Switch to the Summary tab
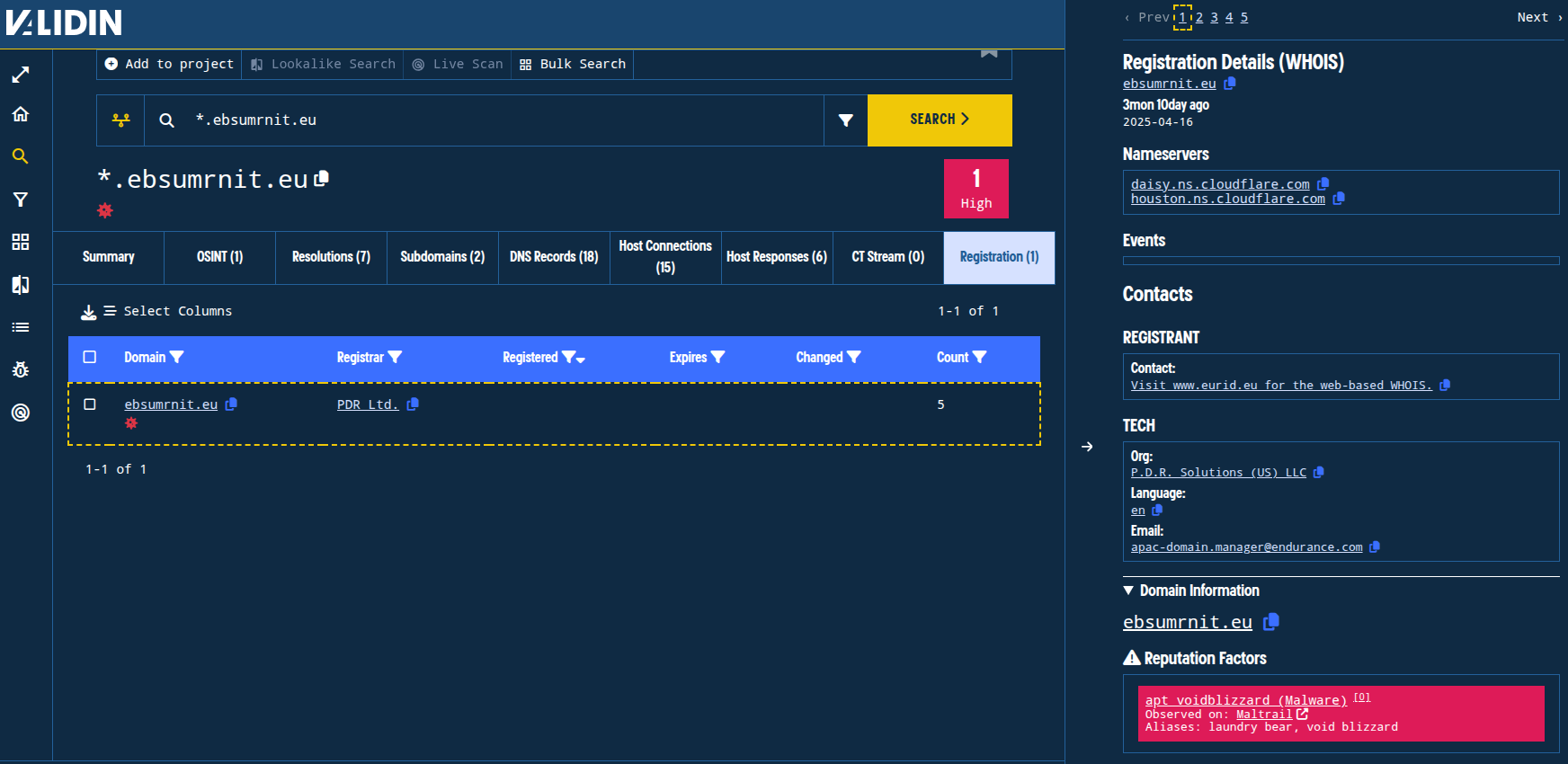The height and width of the screenshot is (764, 1568). [x=109, y=257]
